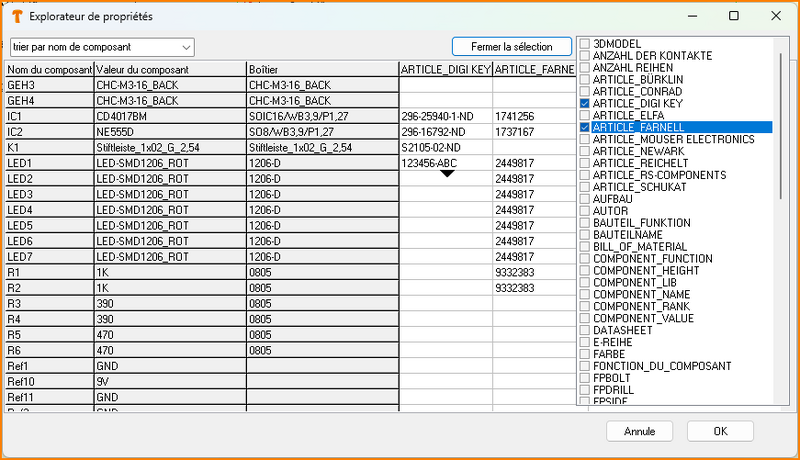The image size is (800, 460).
Task: Uncheck the ARTICLE_FARNELL checkbox
Action: coord(585,127)
